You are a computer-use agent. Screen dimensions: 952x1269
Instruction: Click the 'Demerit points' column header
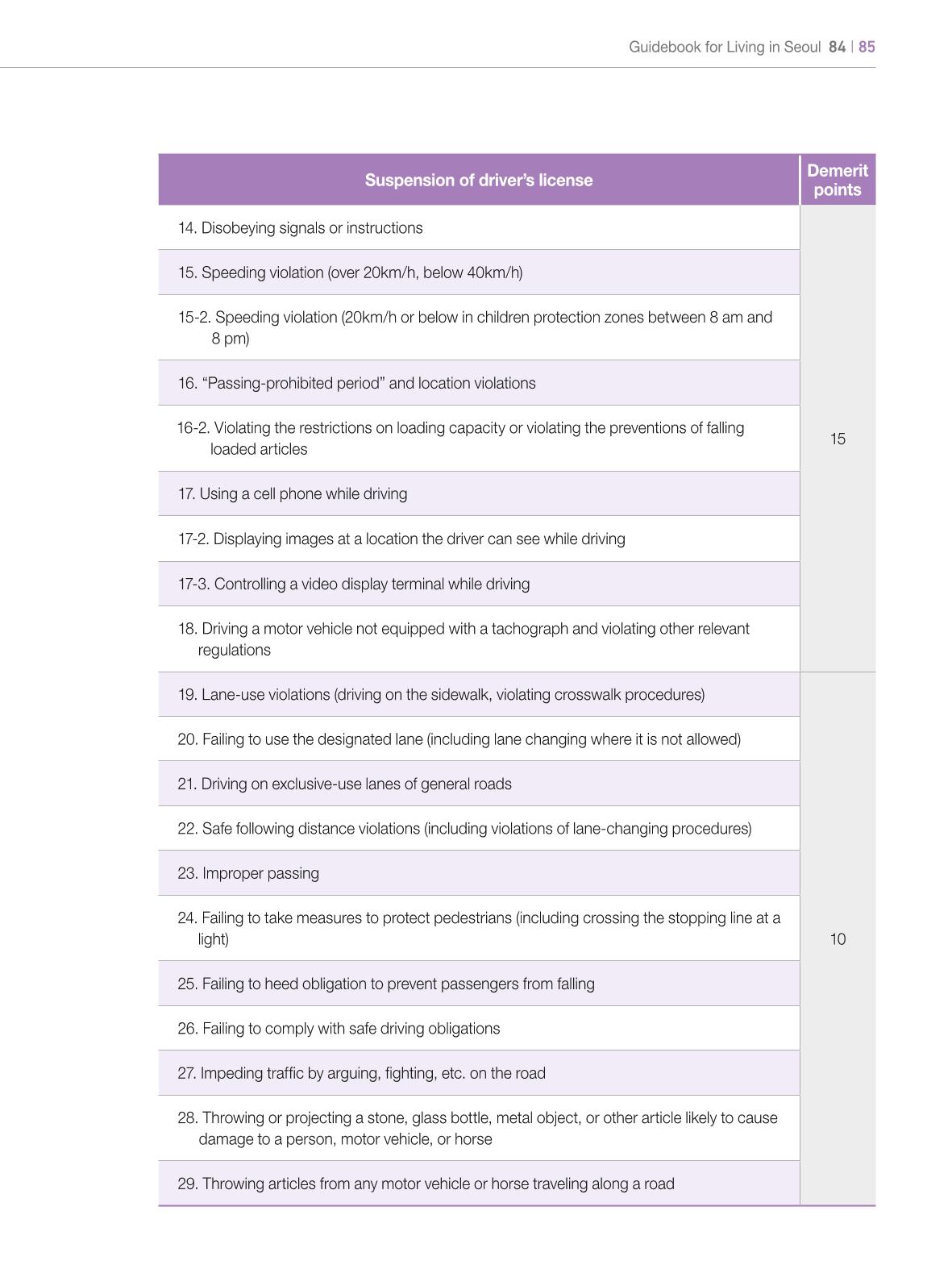(x=838, y=180)
